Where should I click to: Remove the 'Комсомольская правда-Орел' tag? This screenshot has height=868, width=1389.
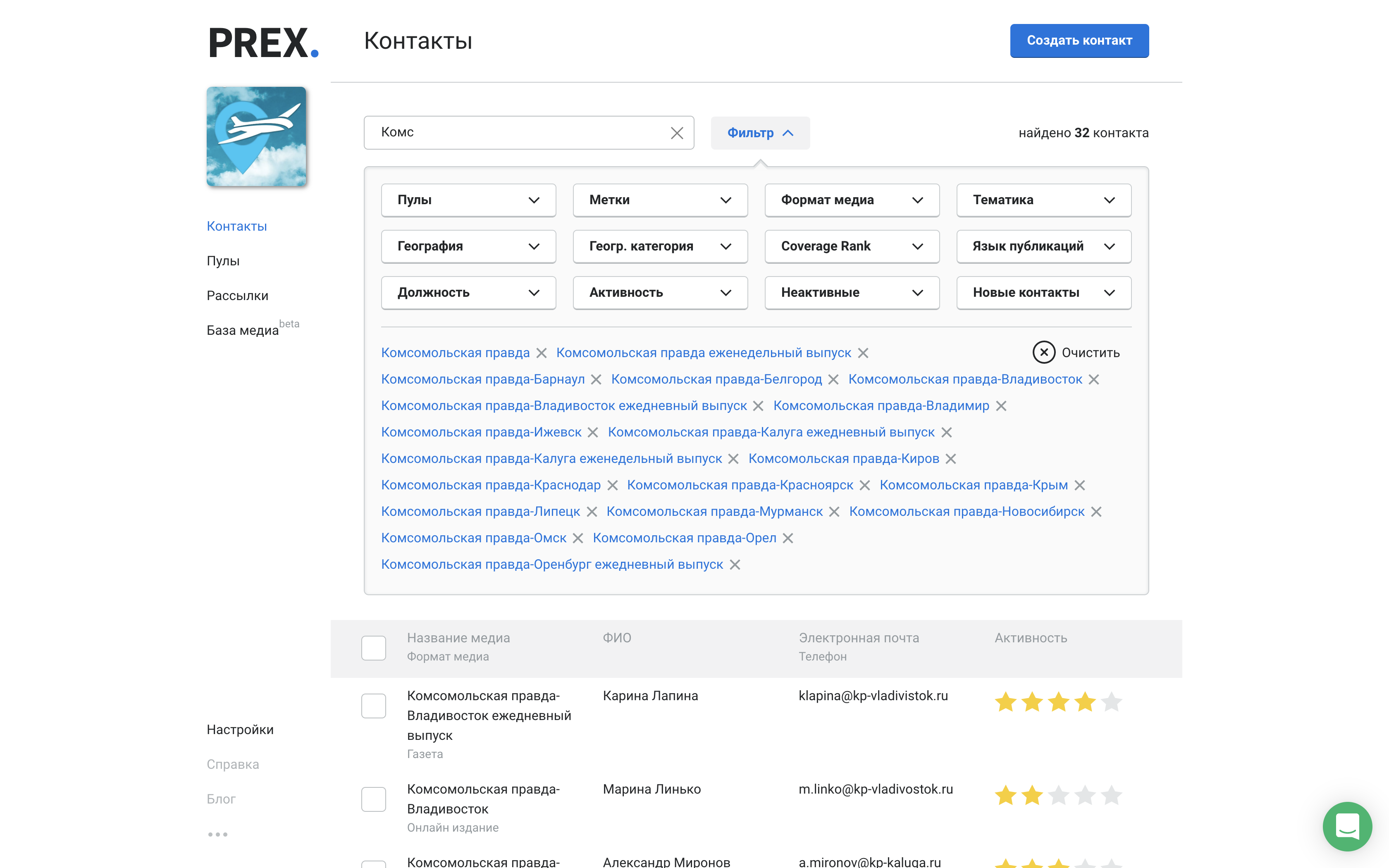pos(788,538)
